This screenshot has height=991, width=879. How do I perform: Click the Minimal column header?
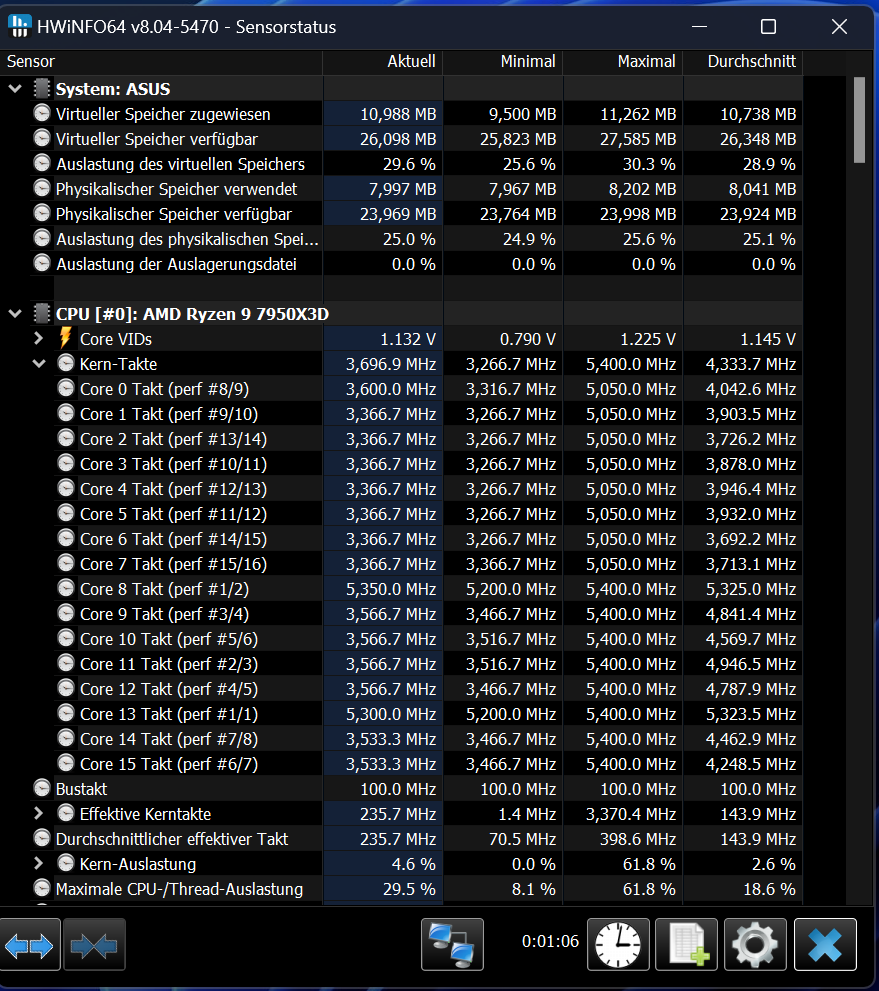tap(503, 61)
